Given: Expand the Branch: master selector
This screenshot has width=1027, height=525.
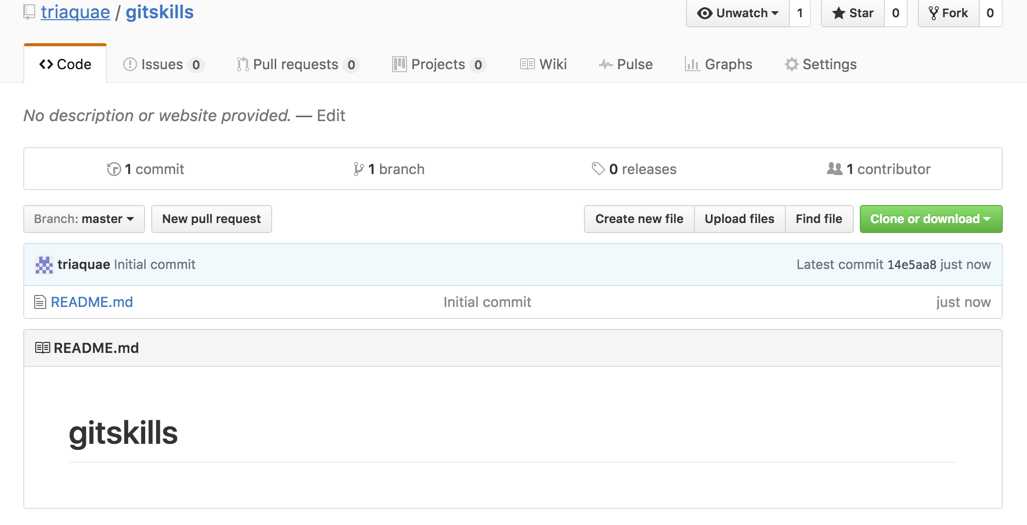Looking at the screenshot, I should click(84, 219).
